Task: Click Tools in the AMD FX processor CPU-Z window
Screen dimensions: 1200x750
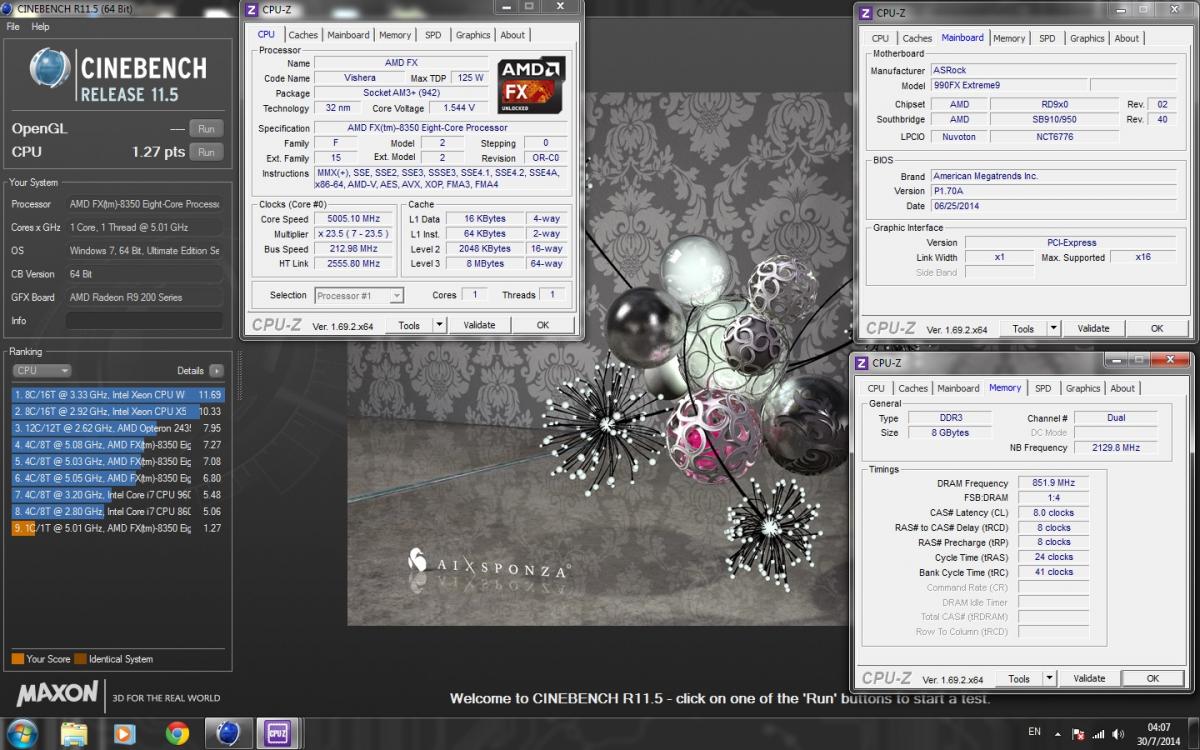Action: click(409, 325)
